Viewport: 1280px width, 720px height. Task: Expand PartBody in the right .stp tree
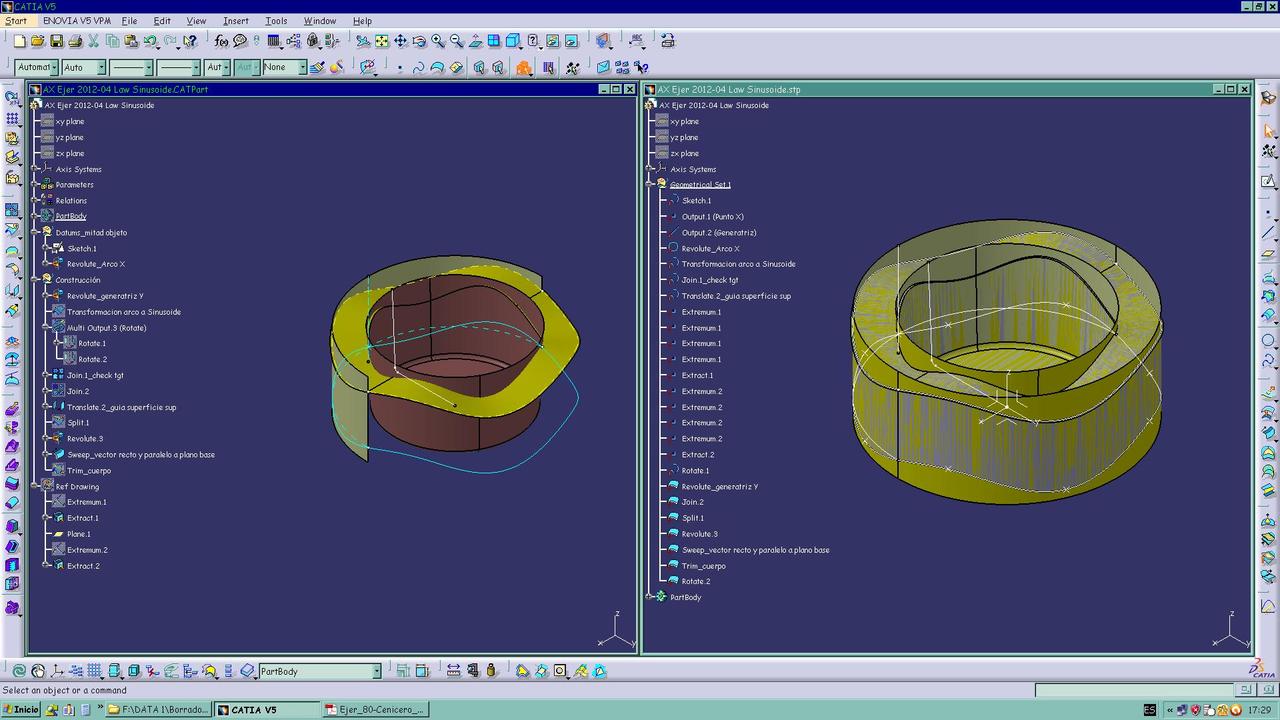(650, 597)
